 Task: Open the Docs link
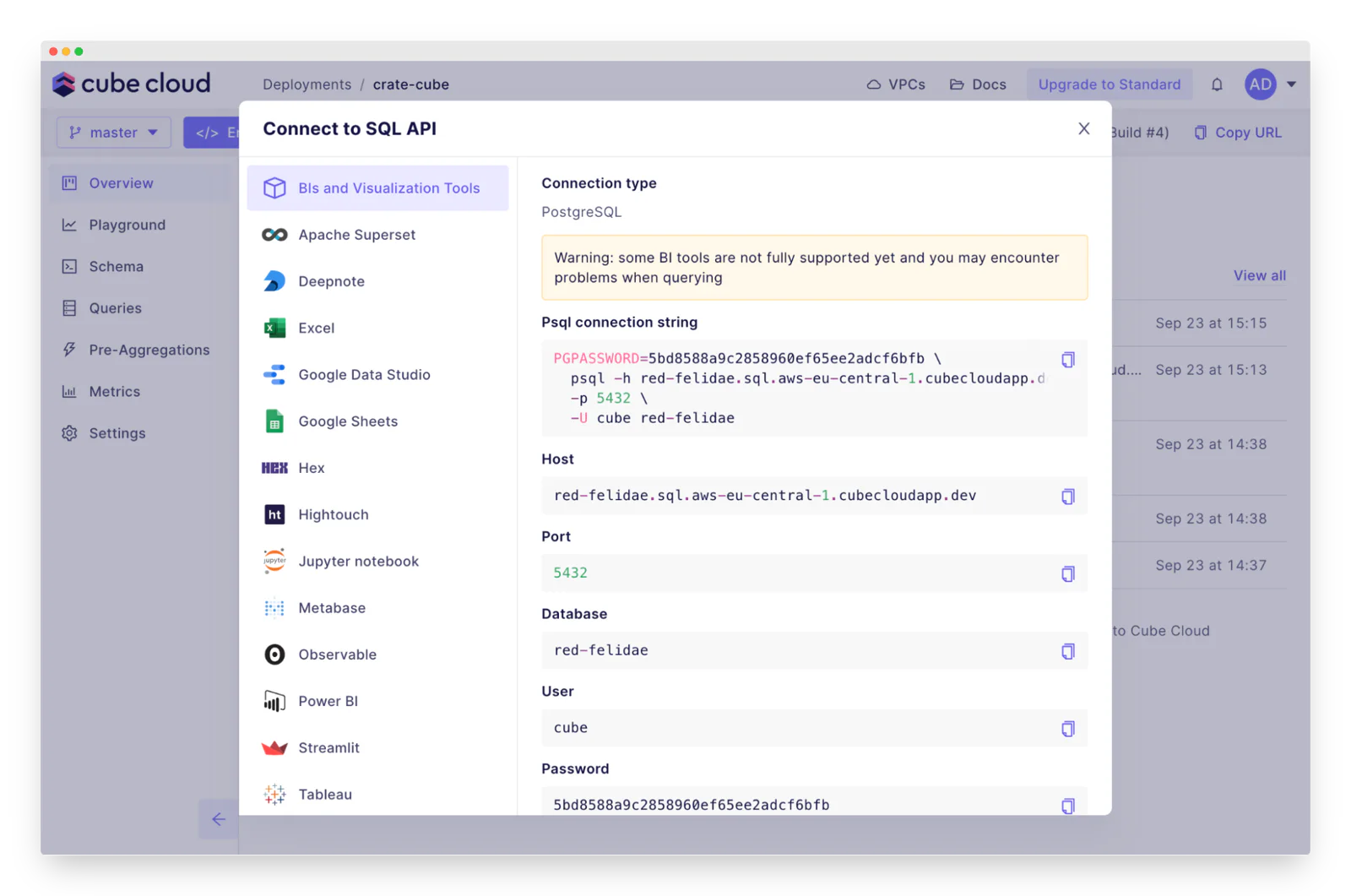(x=978, y=84)
